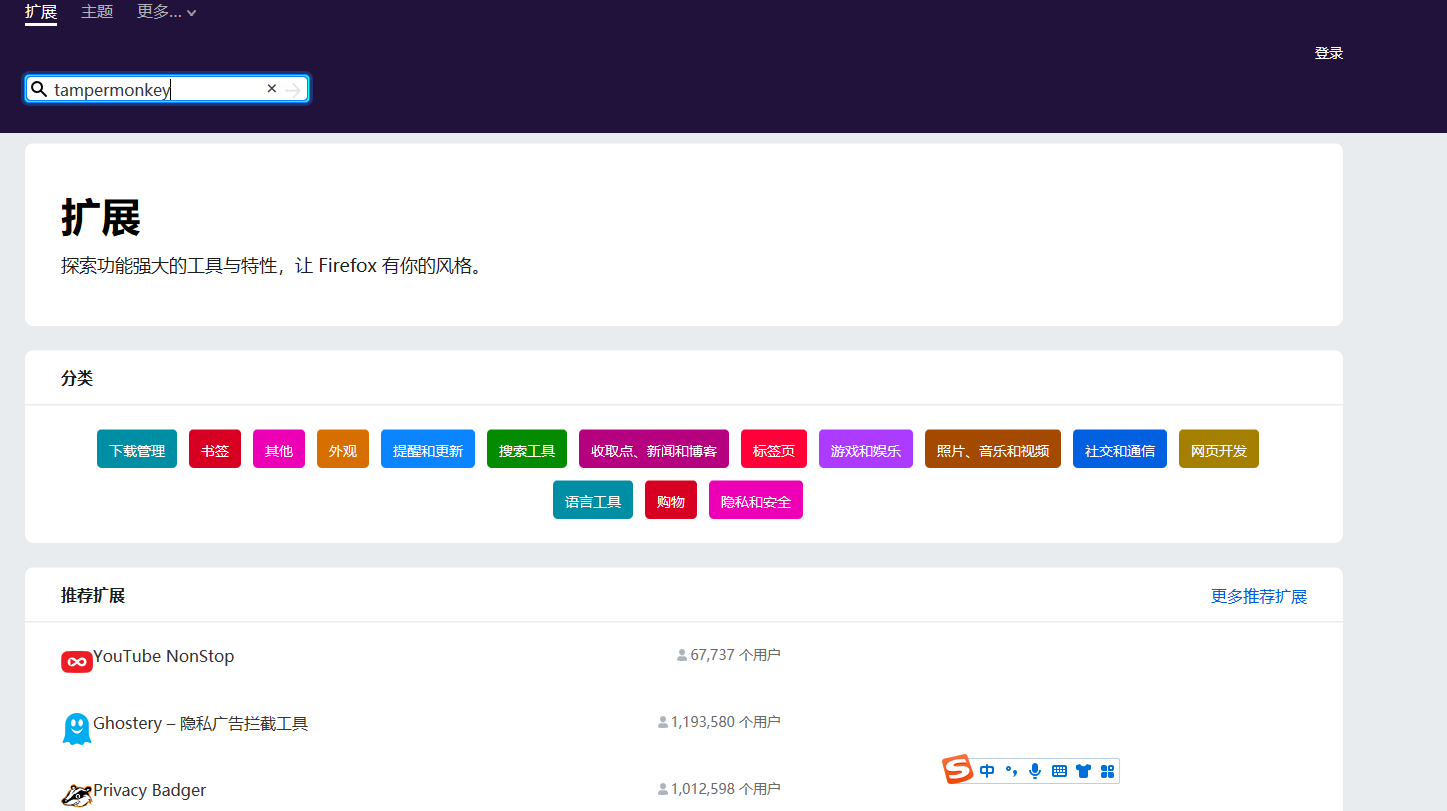
Task: Open the 外观 category
Action: [x=343, y=449]
